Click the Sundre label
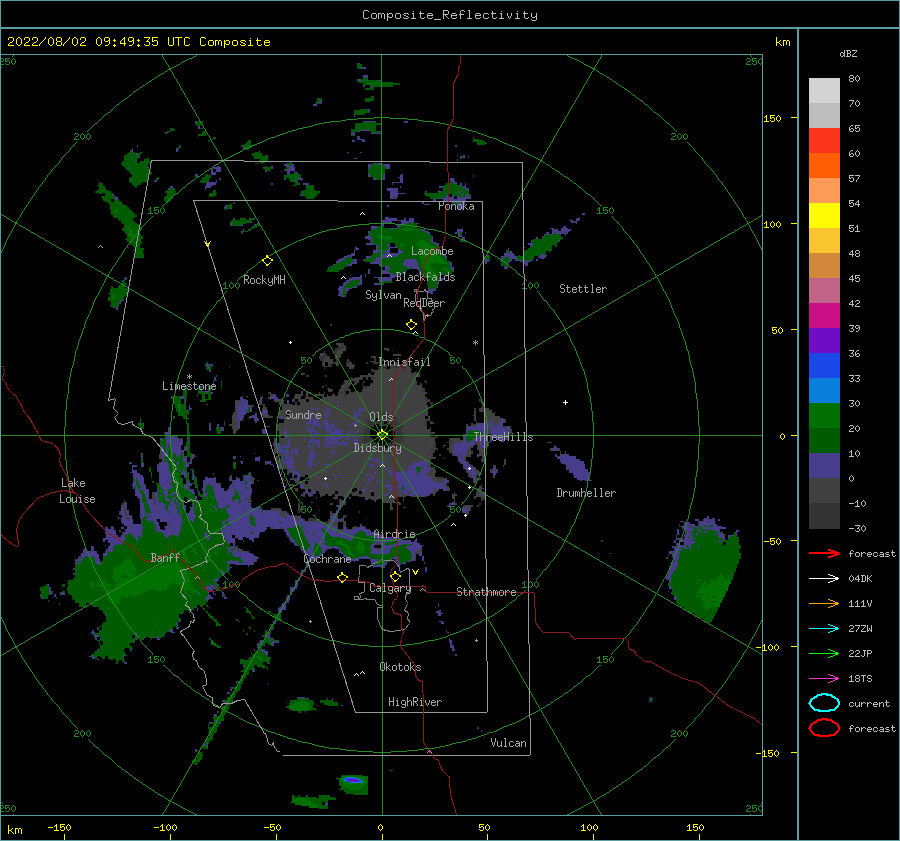This screenshot has height=841, width=900. click(x=303, y=414)
